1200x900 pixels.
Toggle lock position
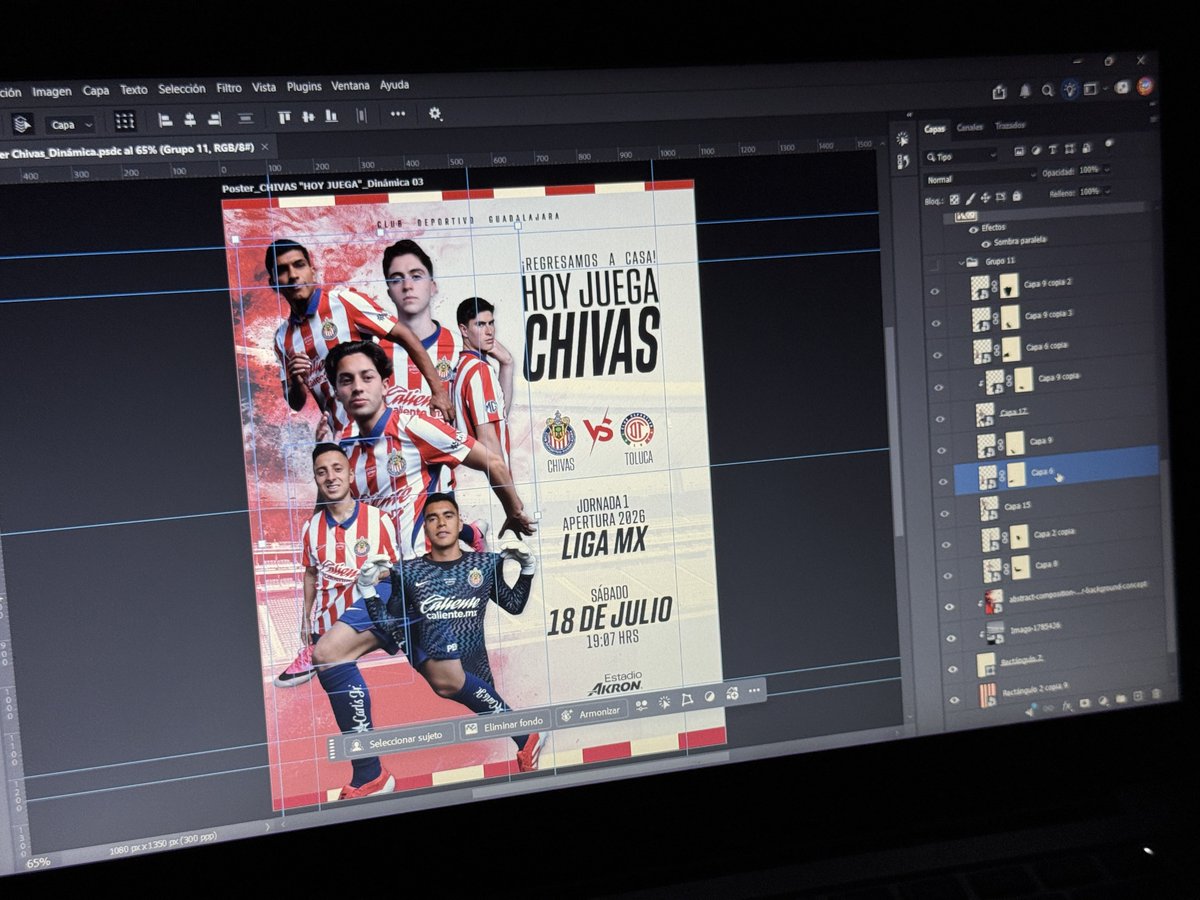point(985,198)
